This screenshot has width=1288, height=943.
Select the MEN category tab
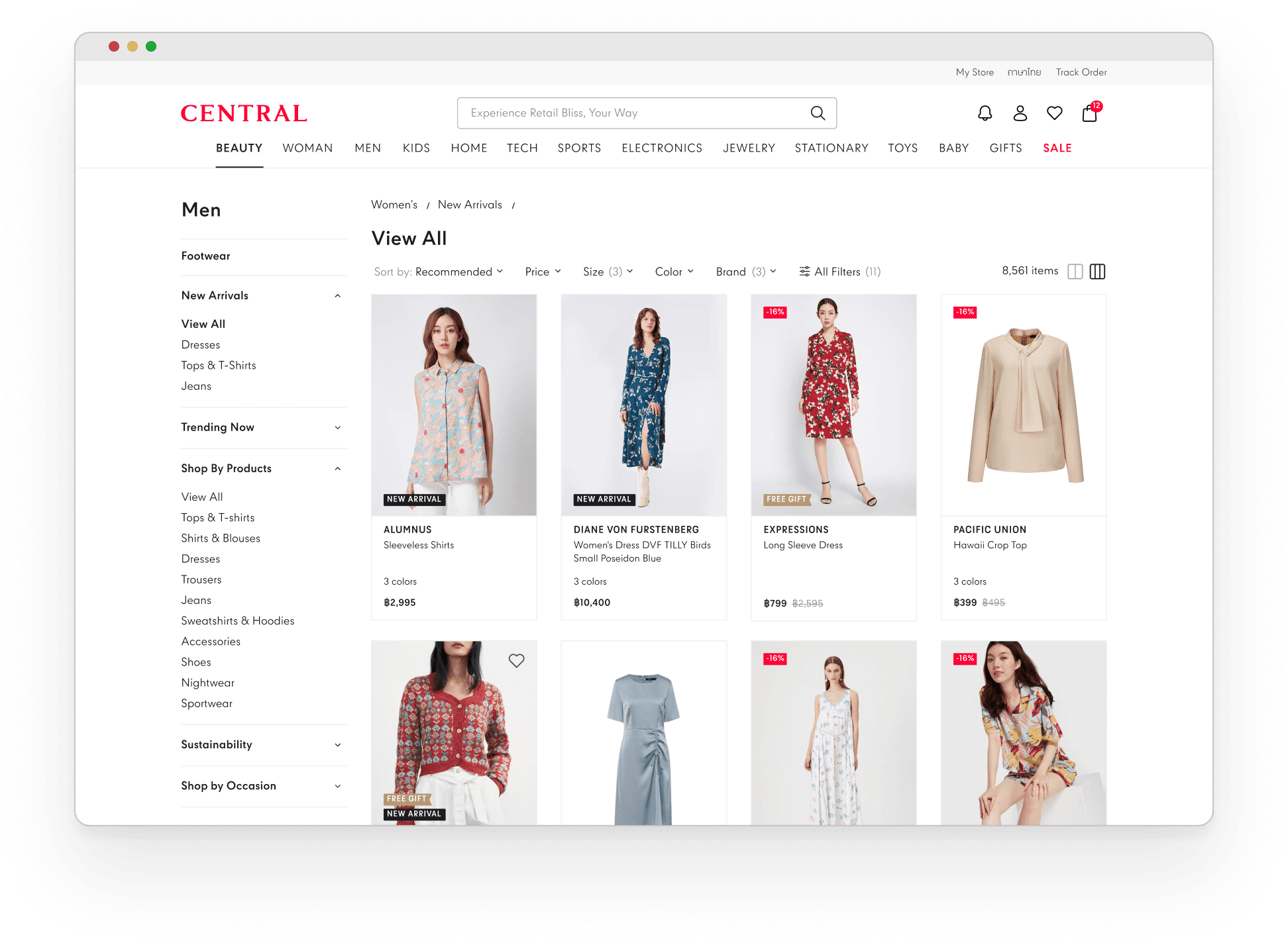(368, 148)
